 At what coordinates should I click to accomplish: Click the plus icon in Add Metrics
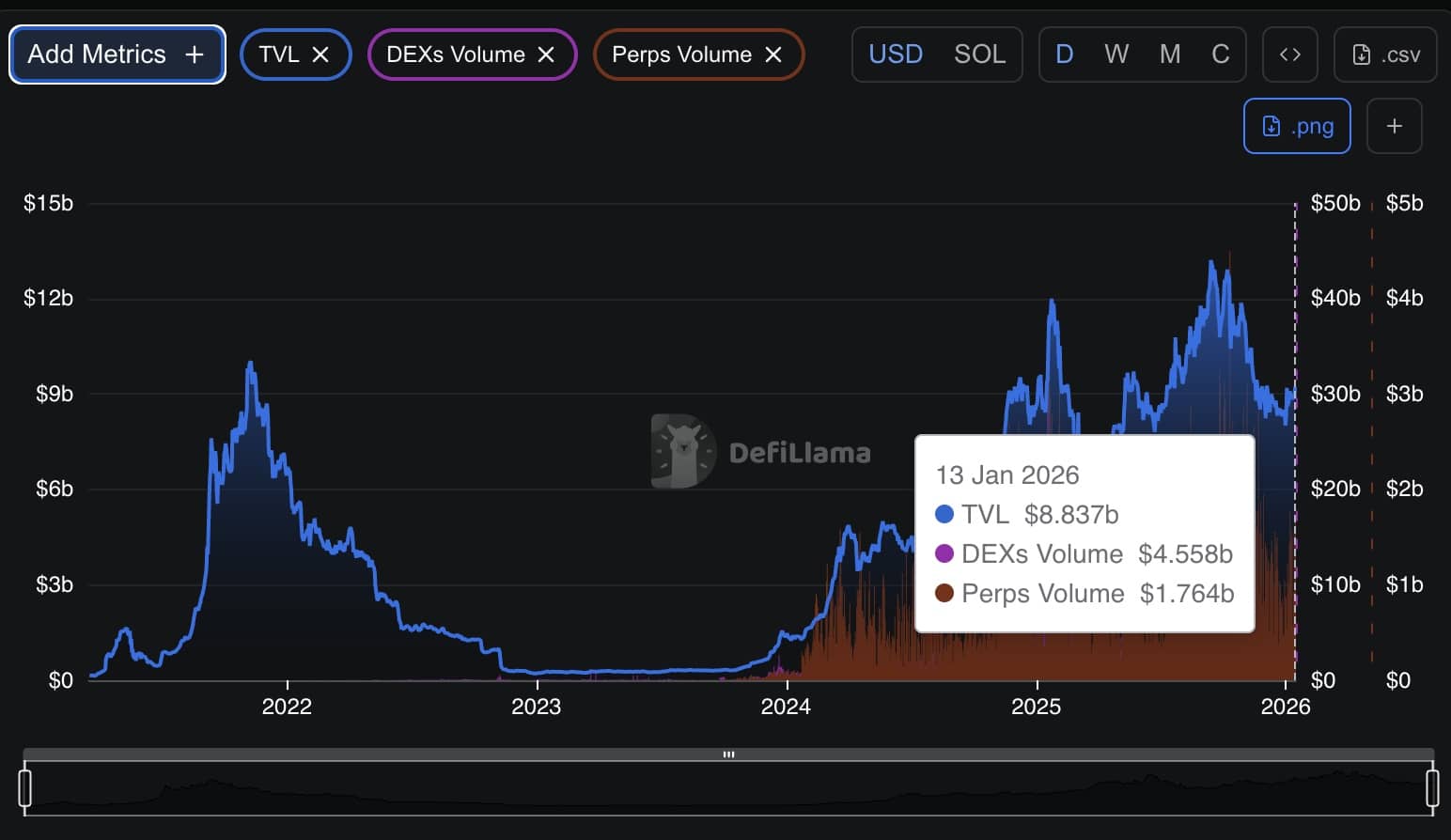point(195,54)
